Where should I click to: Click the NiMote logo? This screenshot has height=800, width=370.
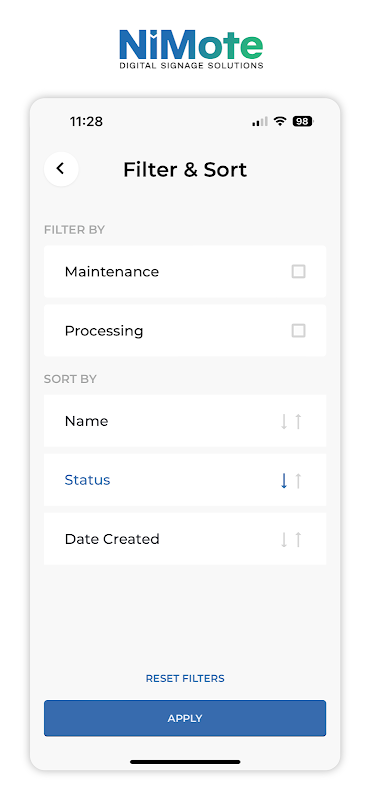pos(191,49)
